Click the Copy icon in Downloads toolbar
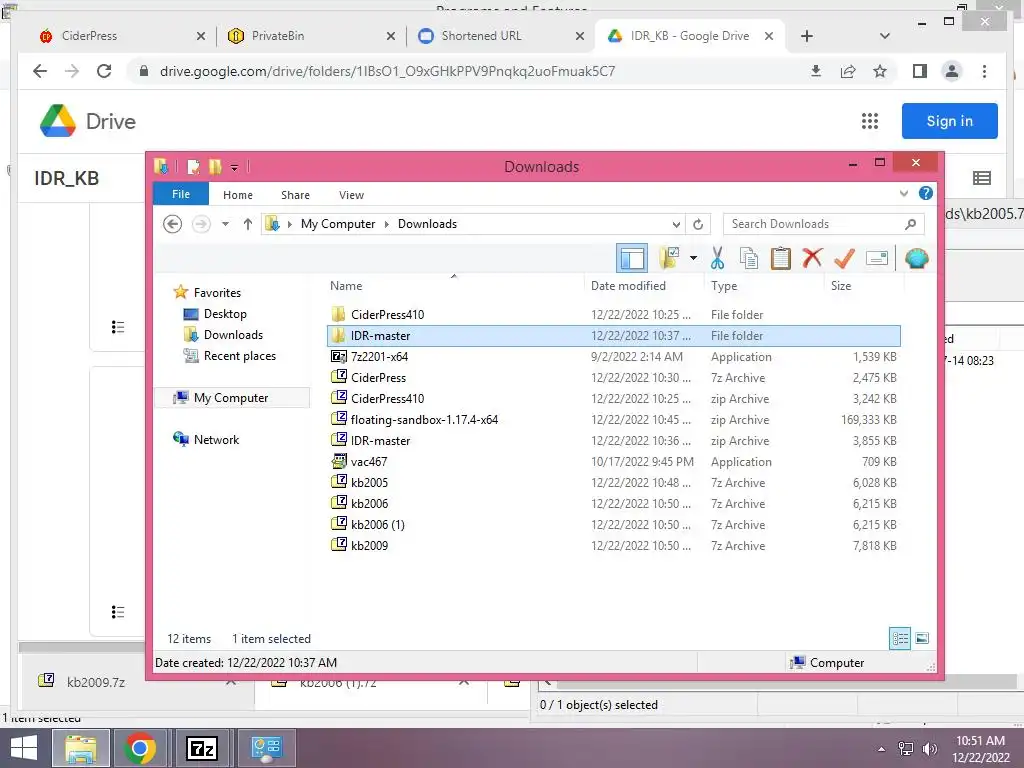Screen dimensions: 1024x768 point(748,258)
